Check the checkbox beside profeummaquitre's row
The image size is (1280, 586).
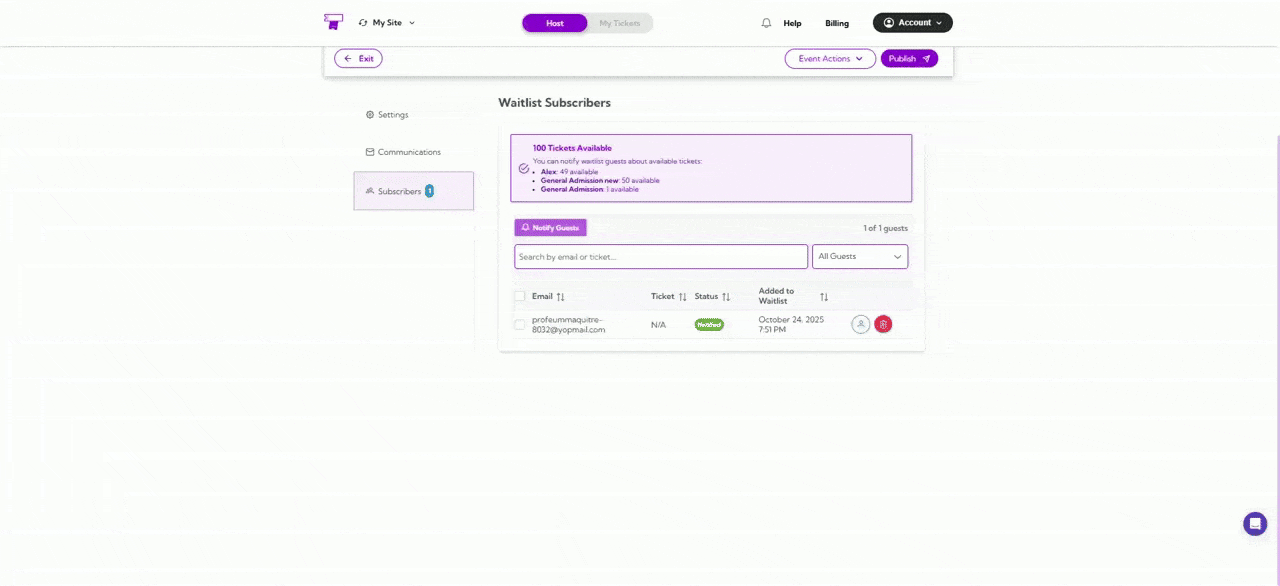click(x=520, y=324)
